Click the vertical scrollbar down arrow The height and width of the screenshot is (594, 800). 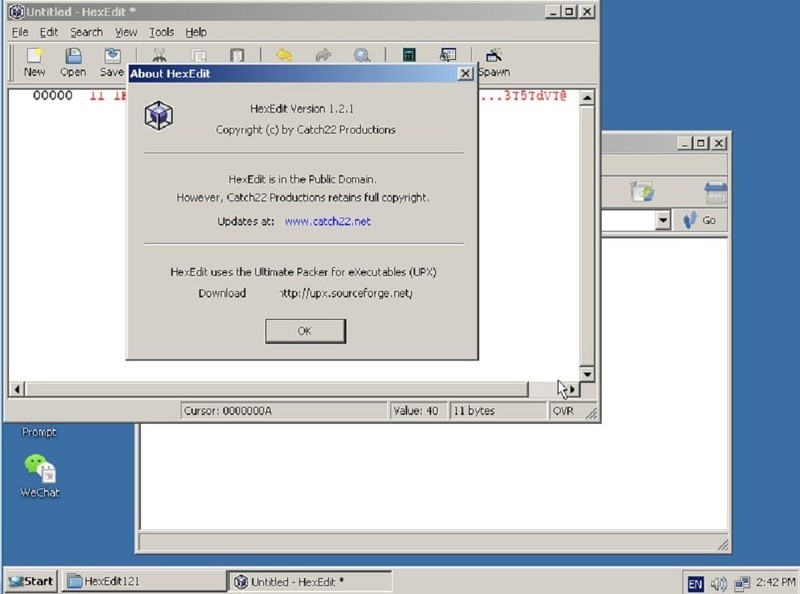point(587,374)
